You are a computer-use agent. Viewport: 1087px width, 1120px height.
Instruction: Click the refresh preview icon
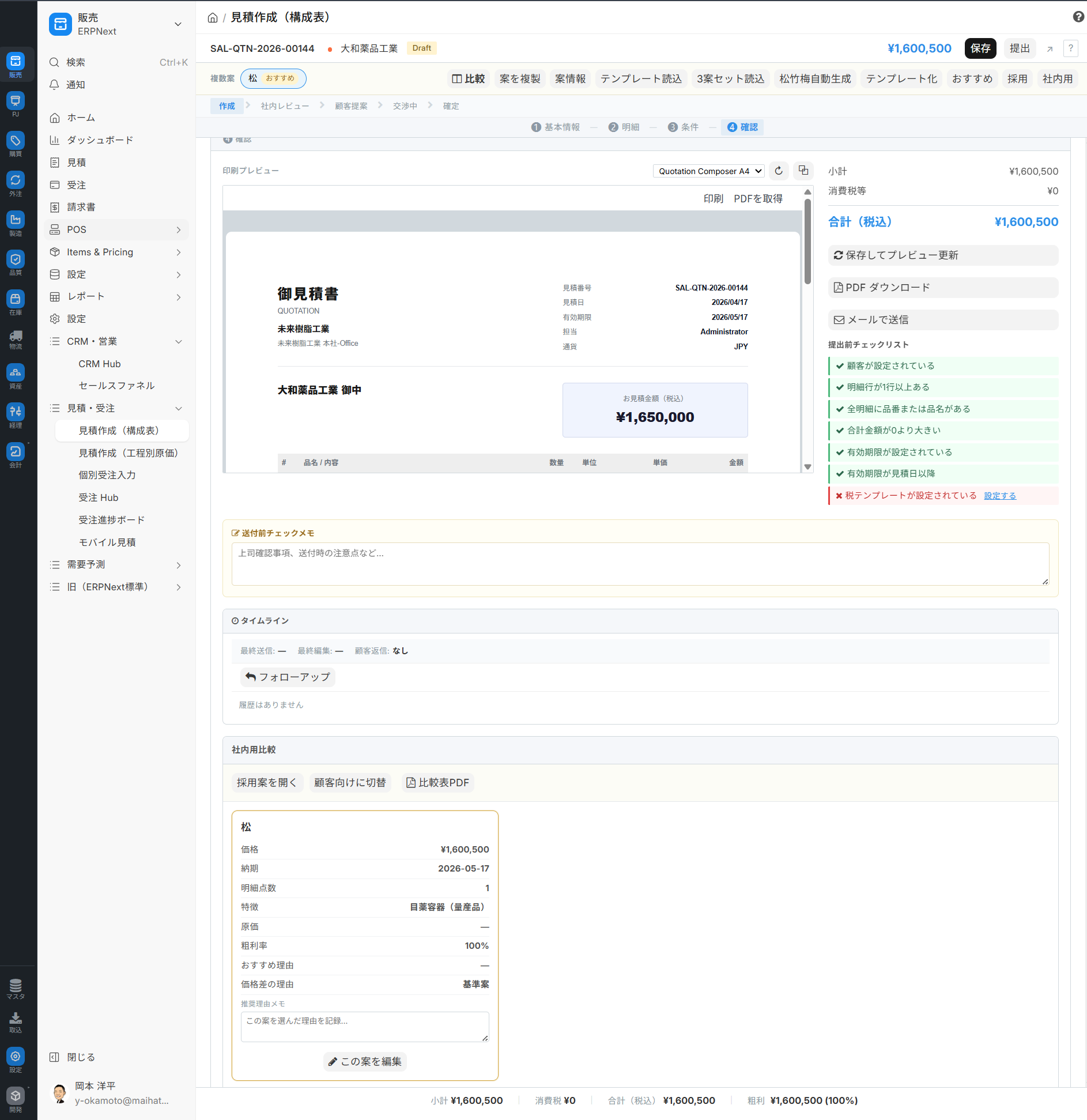click(x=779, y=171)
